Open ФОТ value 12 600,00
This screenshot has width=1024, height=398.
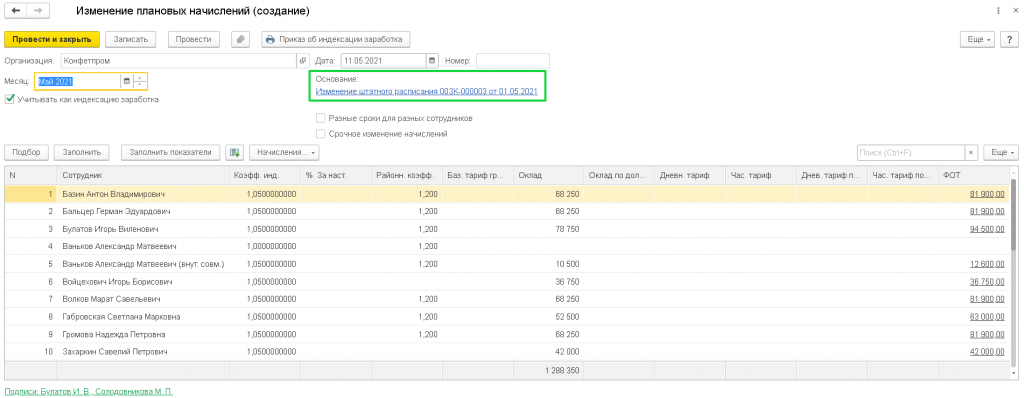pos(987,264)
